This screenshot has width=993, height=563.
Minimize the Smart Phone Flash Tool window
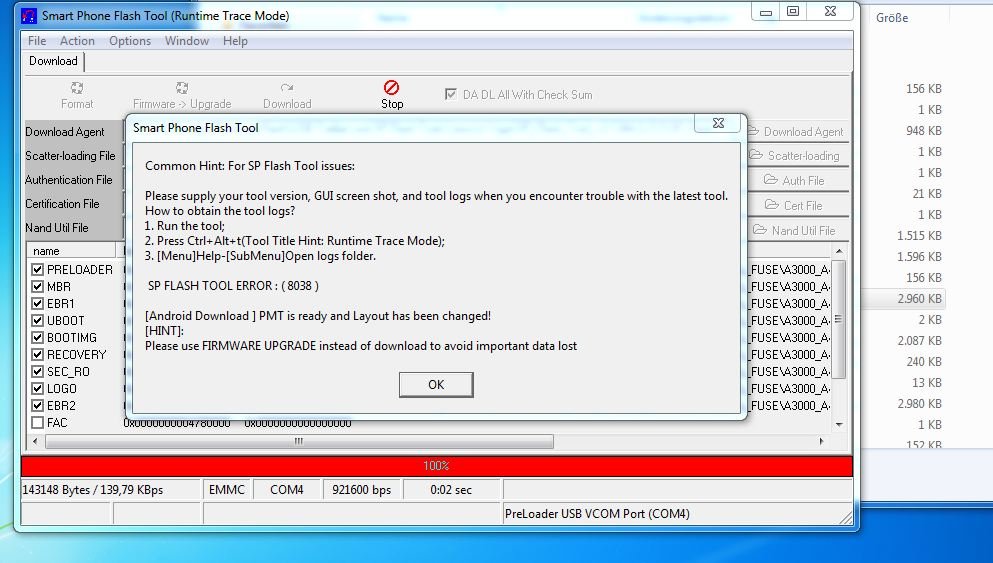click(x=766, y=12)
